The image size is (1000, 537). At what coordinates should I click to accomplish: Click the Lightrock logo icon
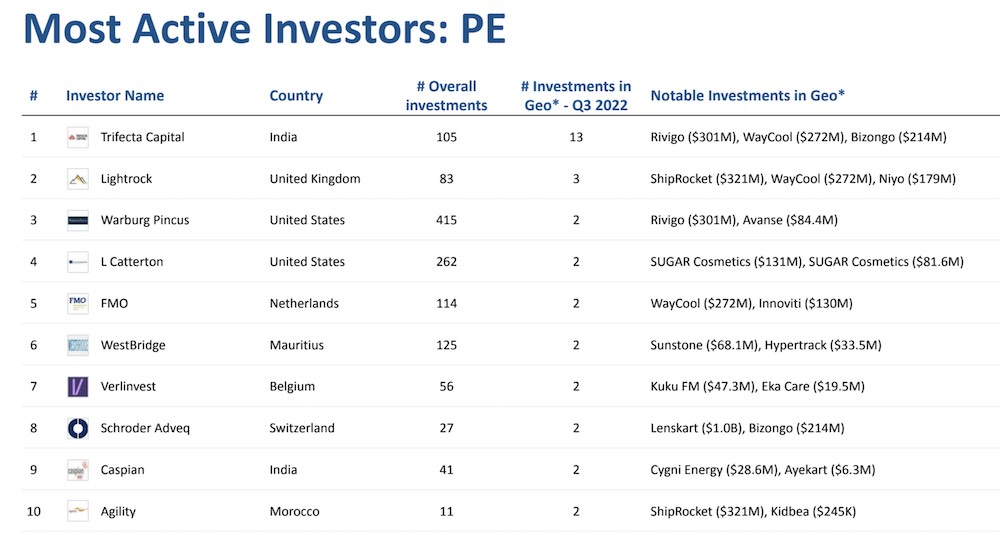78,179
